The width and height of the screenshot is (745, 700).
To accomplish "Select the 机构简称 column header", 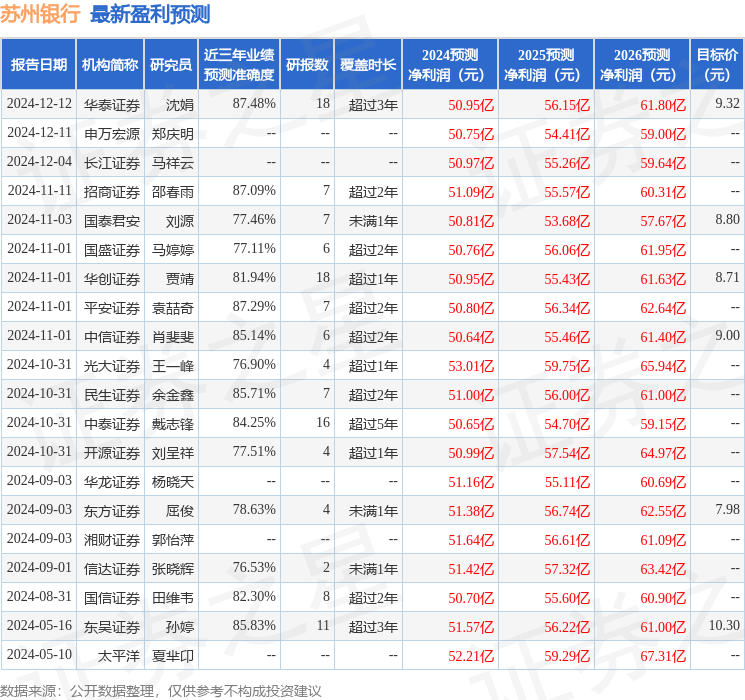I will coord(110,65).
